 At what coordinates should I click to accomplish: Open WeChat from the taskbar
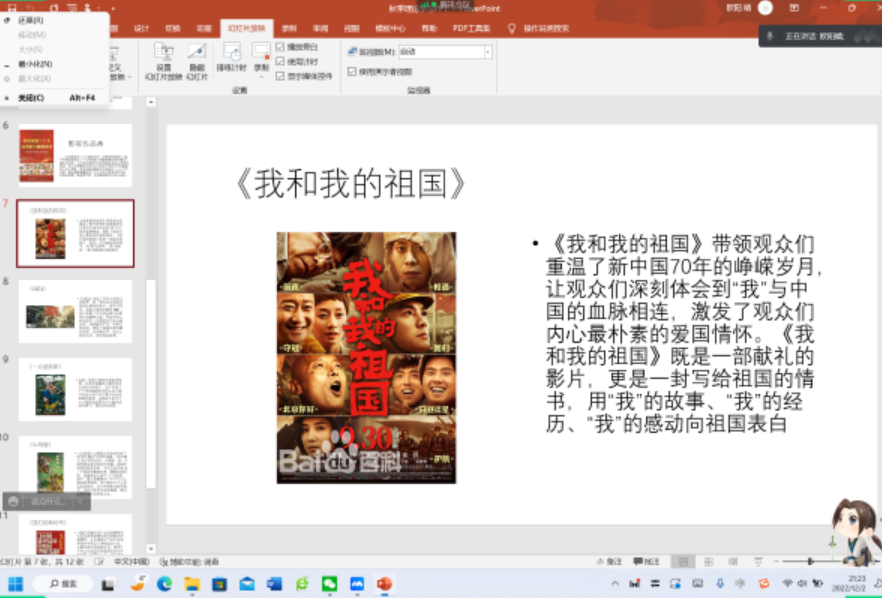point(329,584)
